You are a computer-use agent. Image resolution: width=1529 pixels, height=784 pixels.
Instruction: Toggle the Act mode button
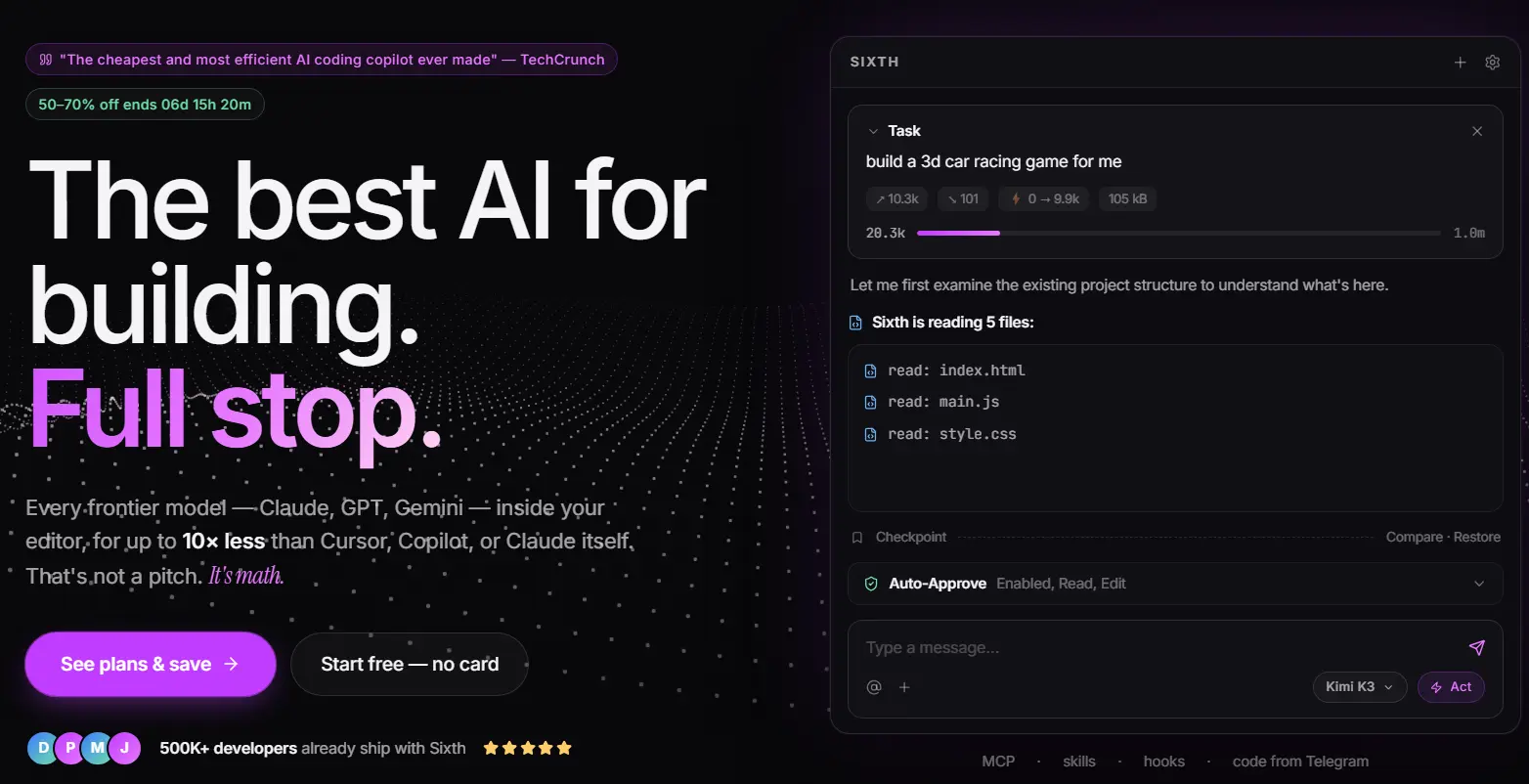pos(1451,687)
